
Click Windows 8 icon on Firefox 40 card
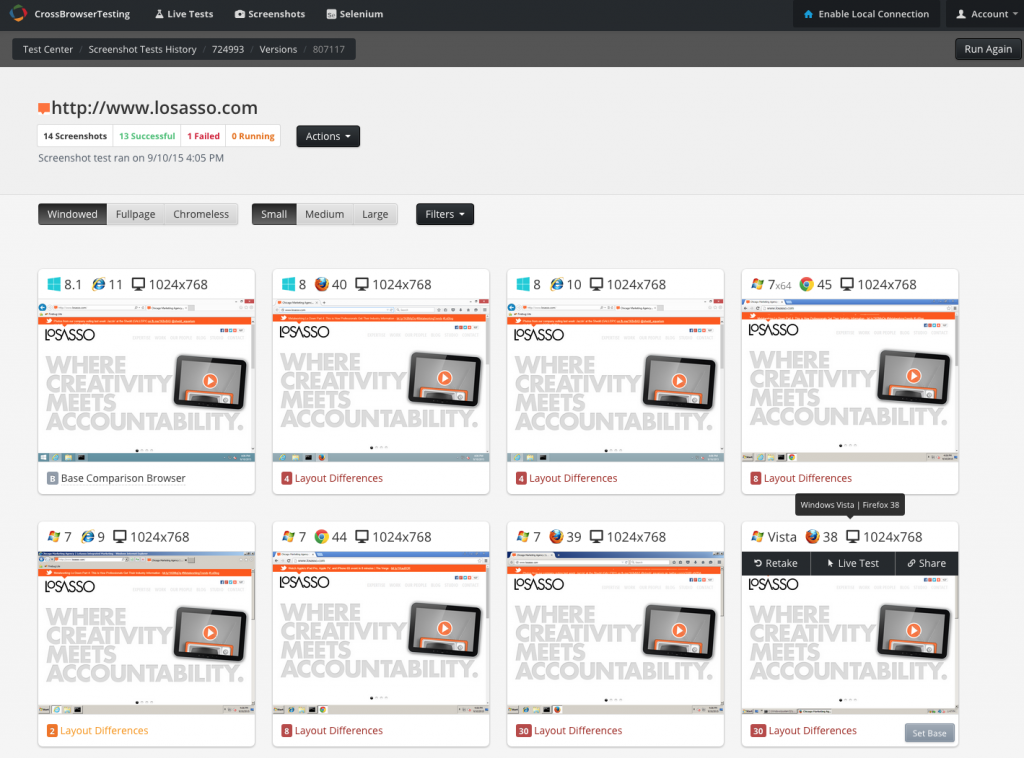click(x=288, y=284)
